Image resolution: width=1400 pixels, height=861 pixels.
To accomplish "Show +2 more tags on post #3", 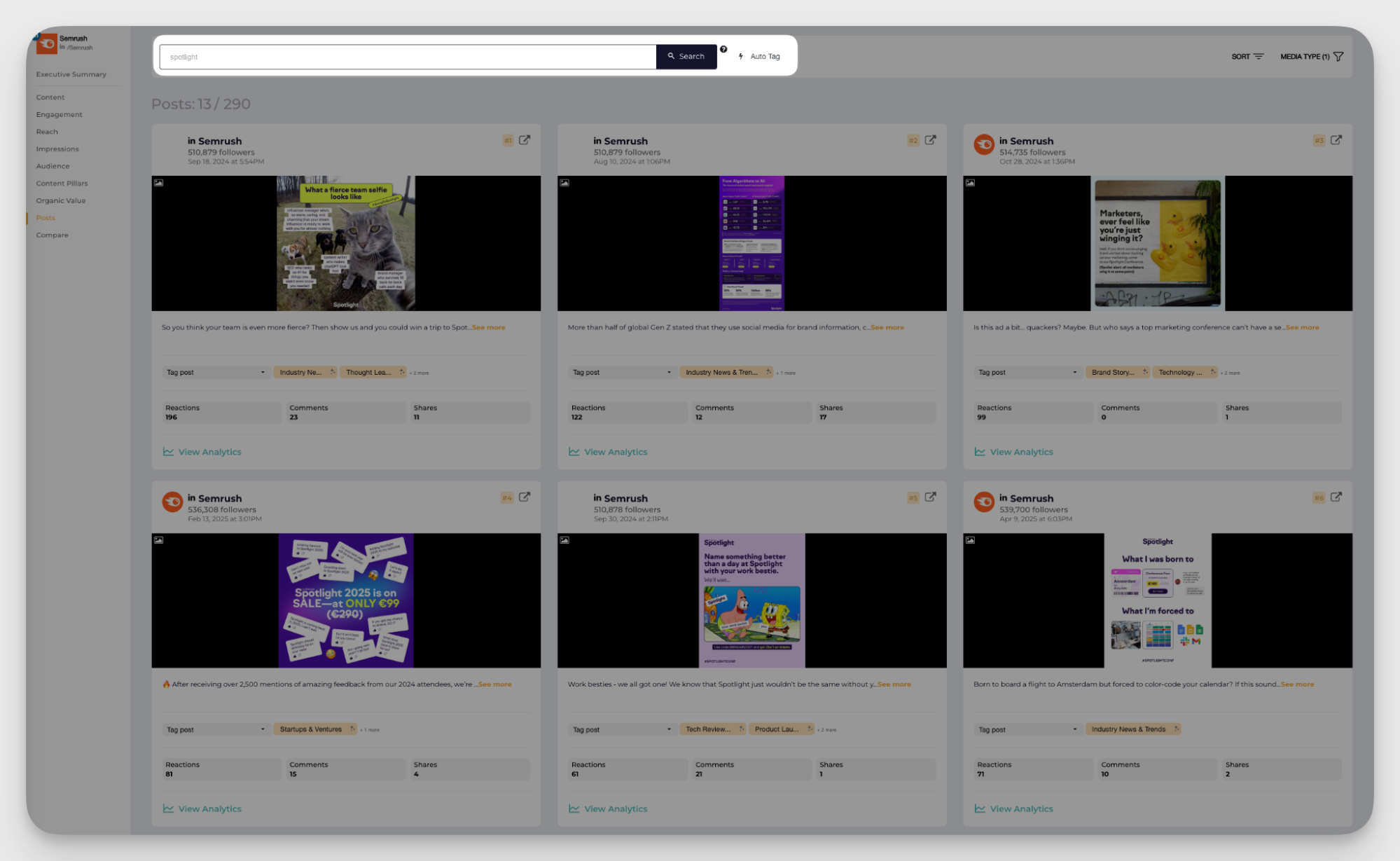I will (1231, 373).
